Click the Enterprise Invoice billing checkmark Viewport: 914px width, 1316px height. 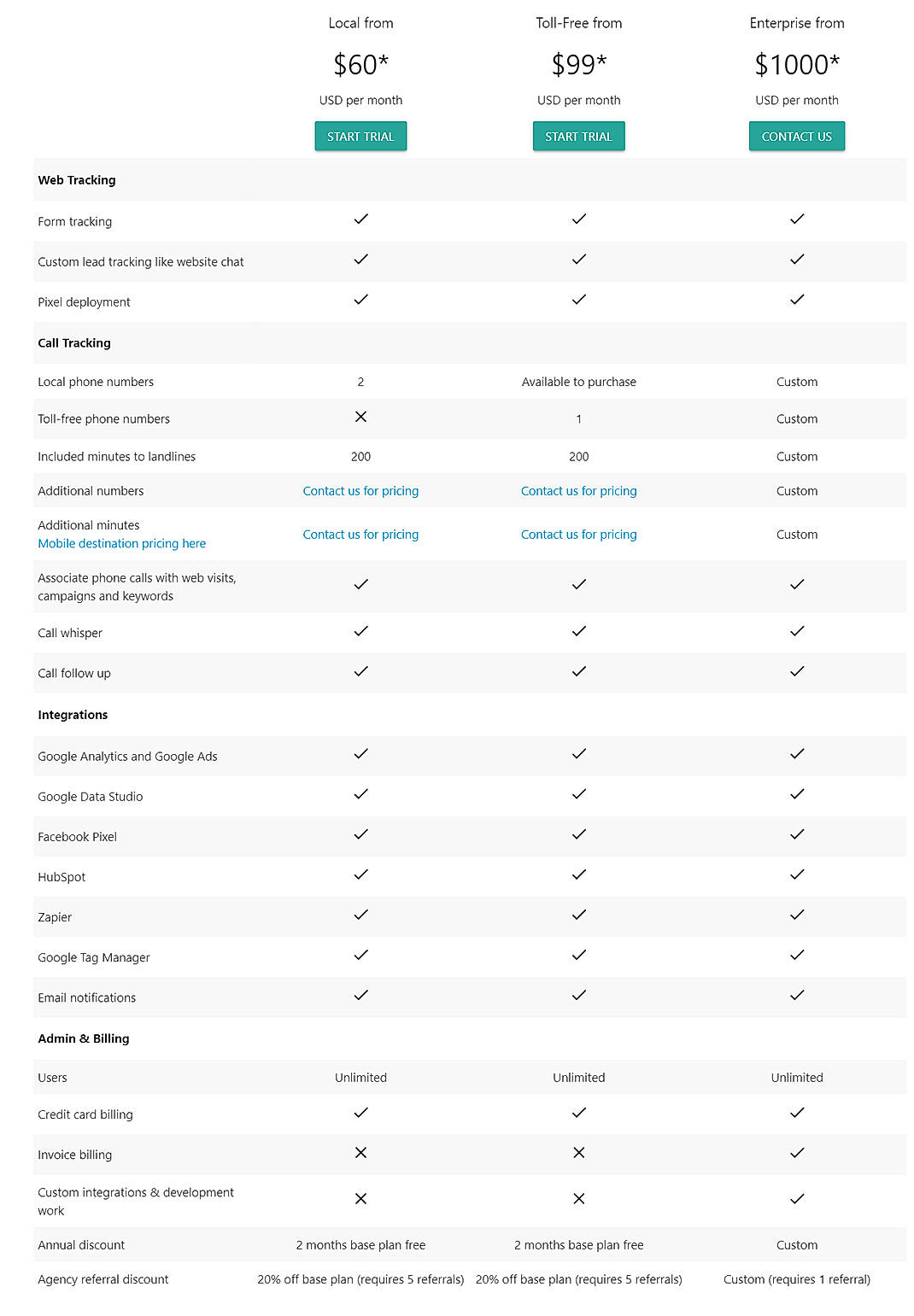click(x=796, y=1153)
